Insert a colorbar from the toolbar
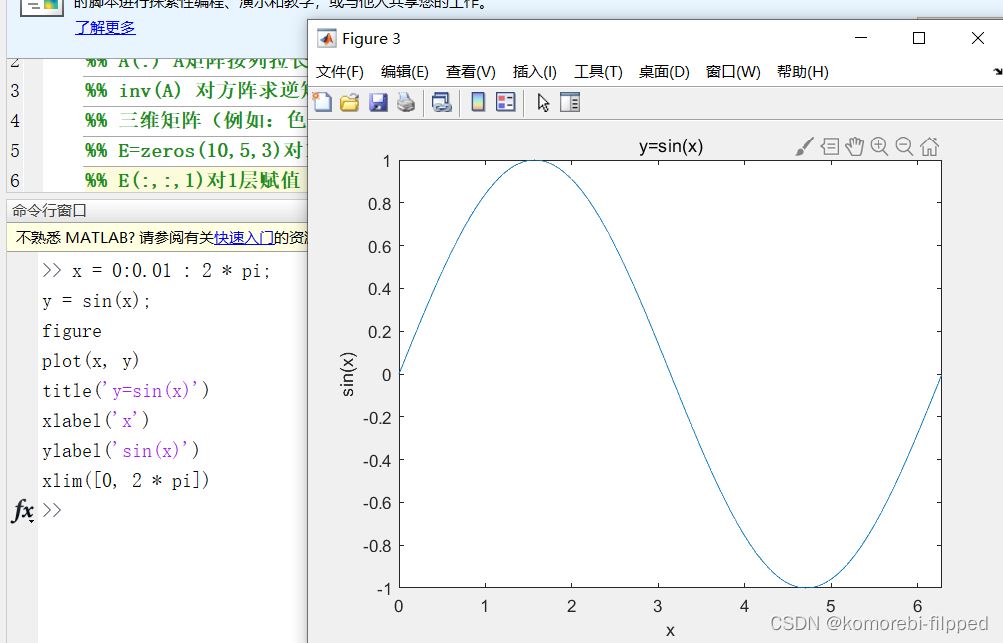 478,102
